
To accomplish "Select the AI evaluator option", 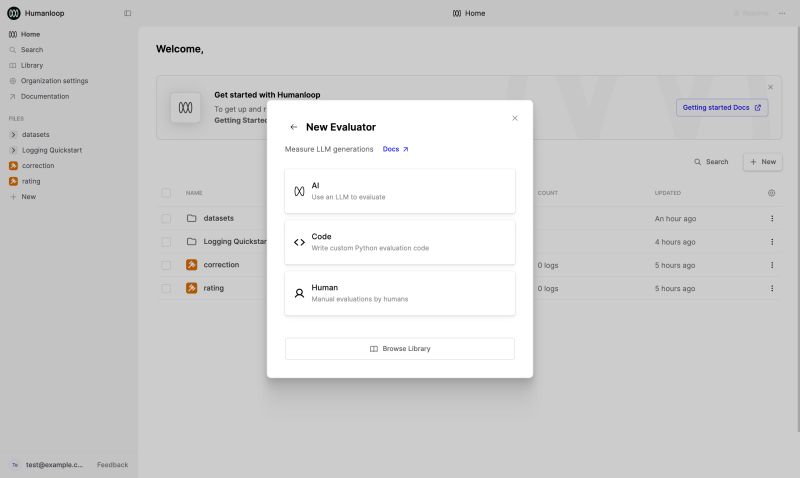I will tap(400, 191).
